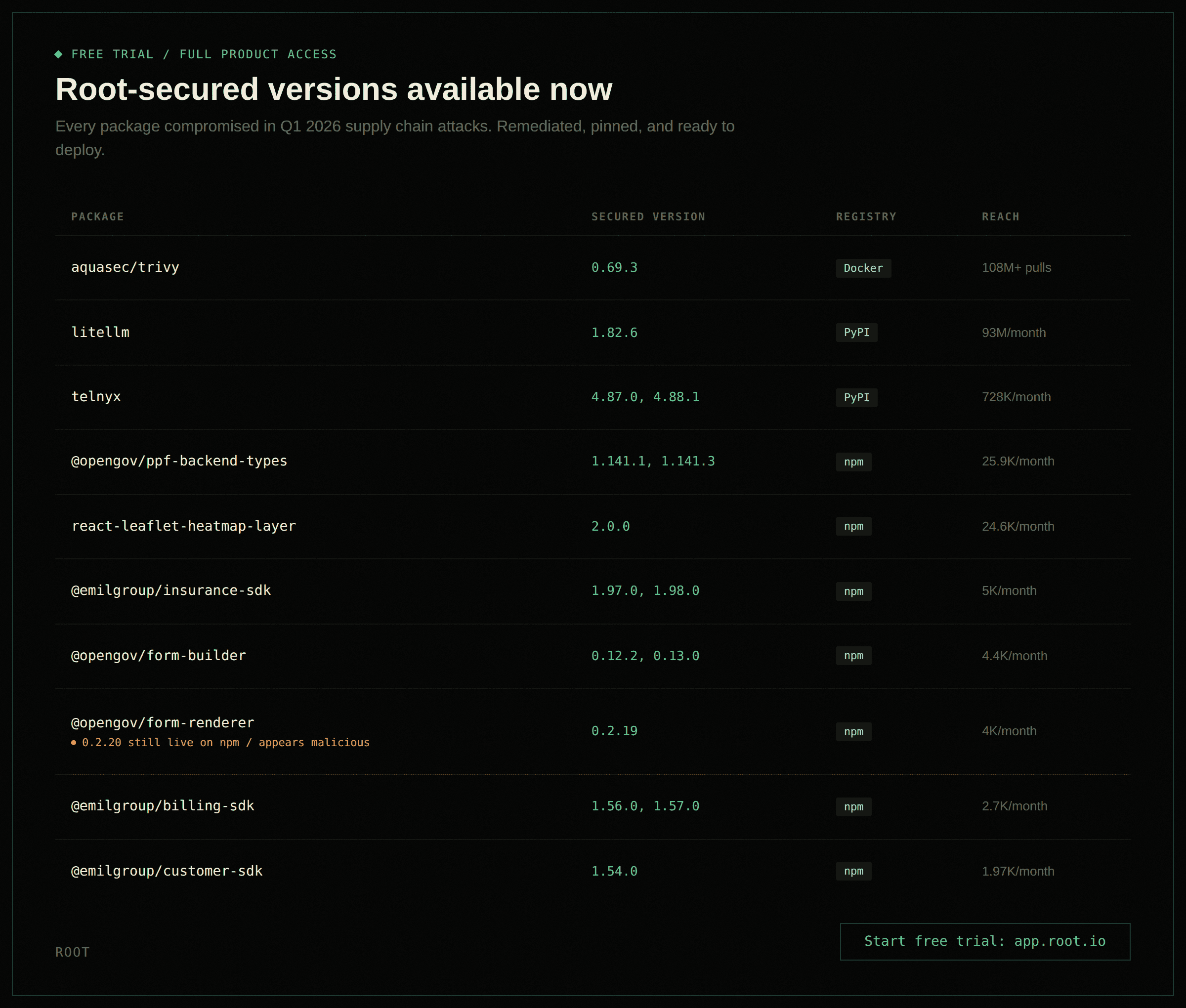This screenshot has height=1008, width=1186.
Task: Click the Docker registry badge
Action: 862,268
